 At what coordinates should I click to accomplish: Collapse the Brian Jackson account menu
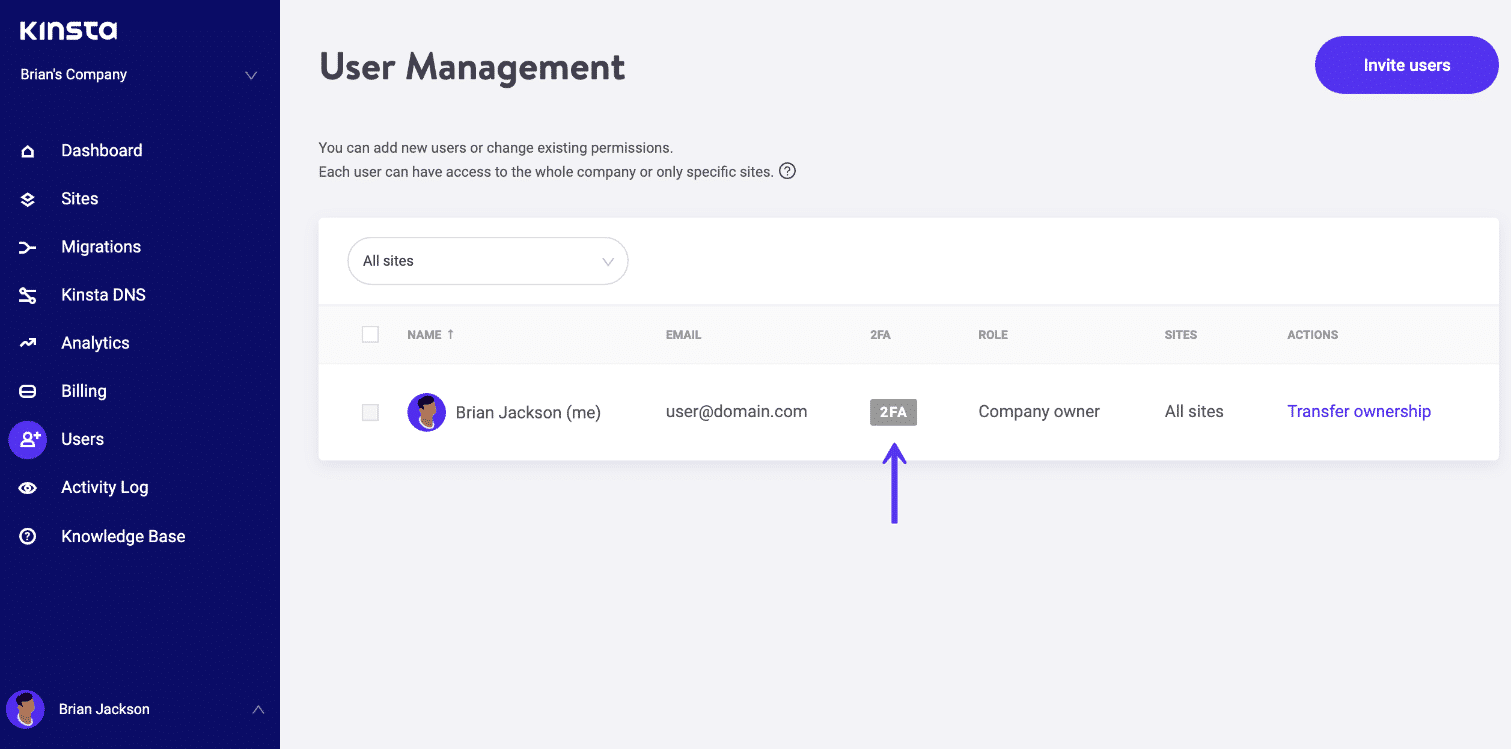(259, 709)
